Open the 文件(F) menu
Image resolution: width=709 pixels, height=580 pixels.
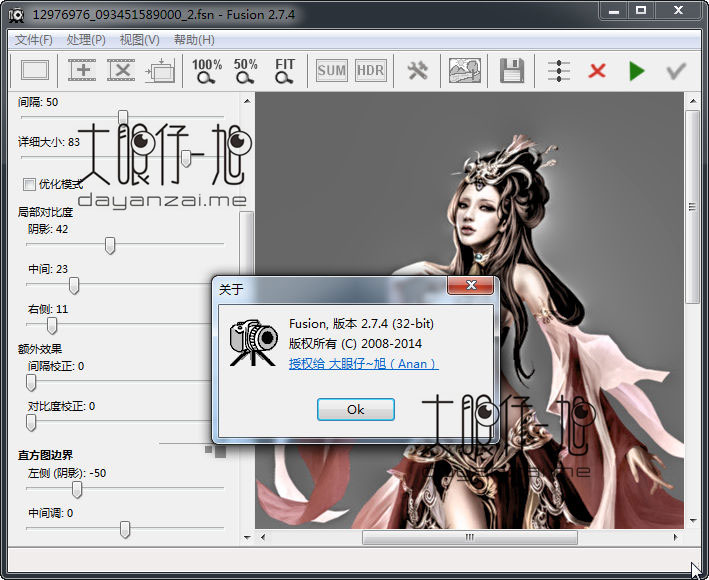[33, 40]
